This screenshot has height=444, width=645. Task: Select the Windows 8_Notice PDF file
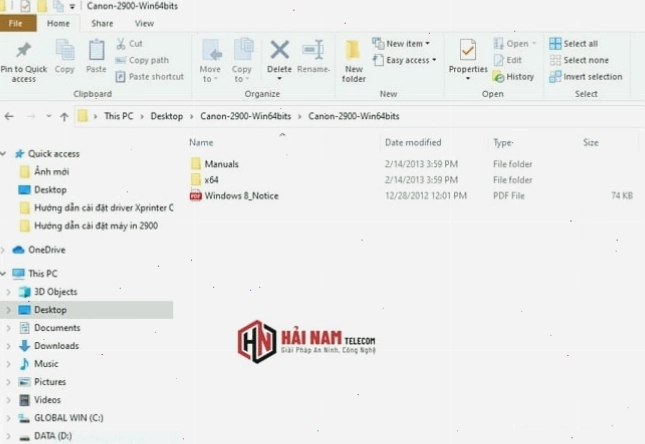(241, 196)
